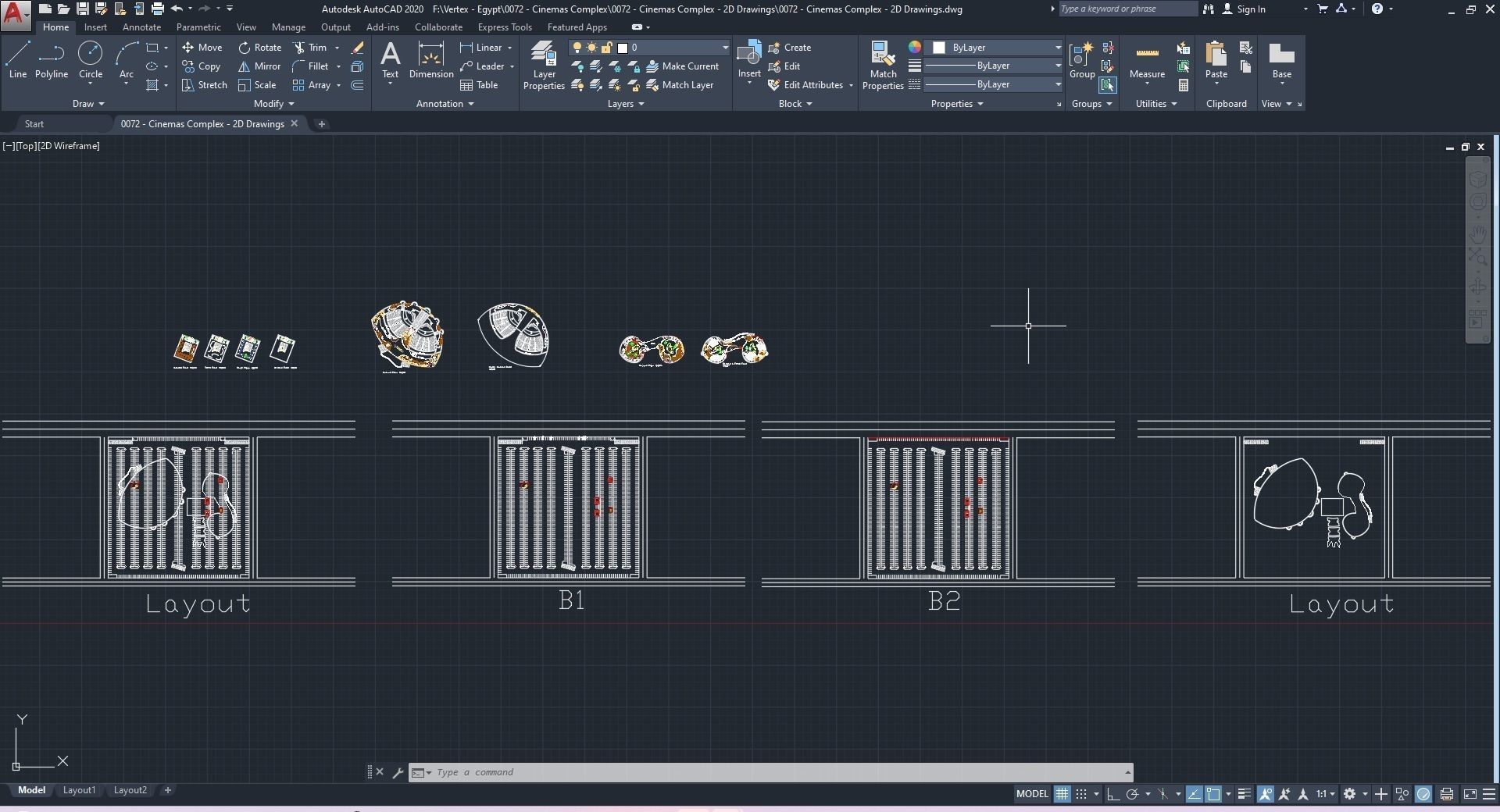Expand the Layers panel

(x=626, y=104)
